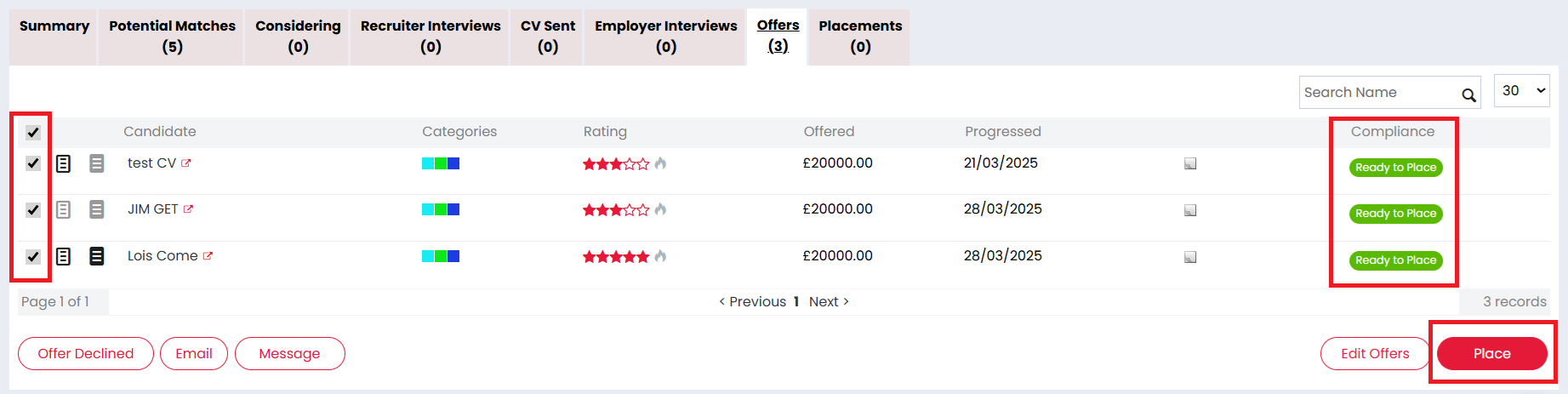
Task: Open the black filled document icon for Lois Come
Action: pos(97,256)
